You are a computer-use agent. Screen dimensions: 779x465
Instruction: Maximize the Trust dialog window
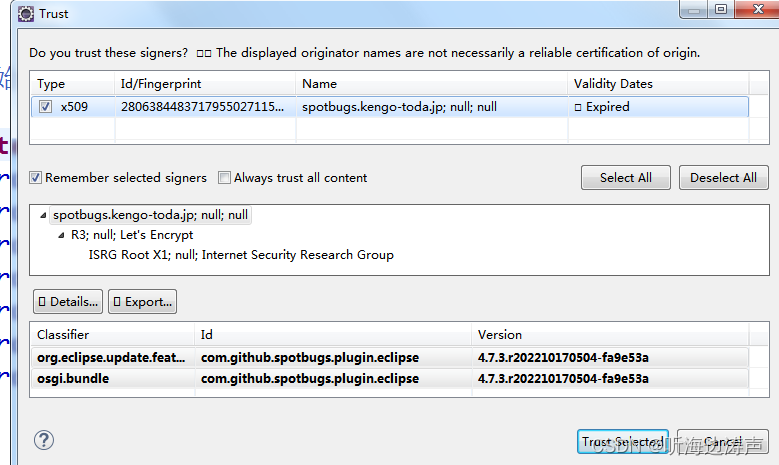[x=721, y=9]
